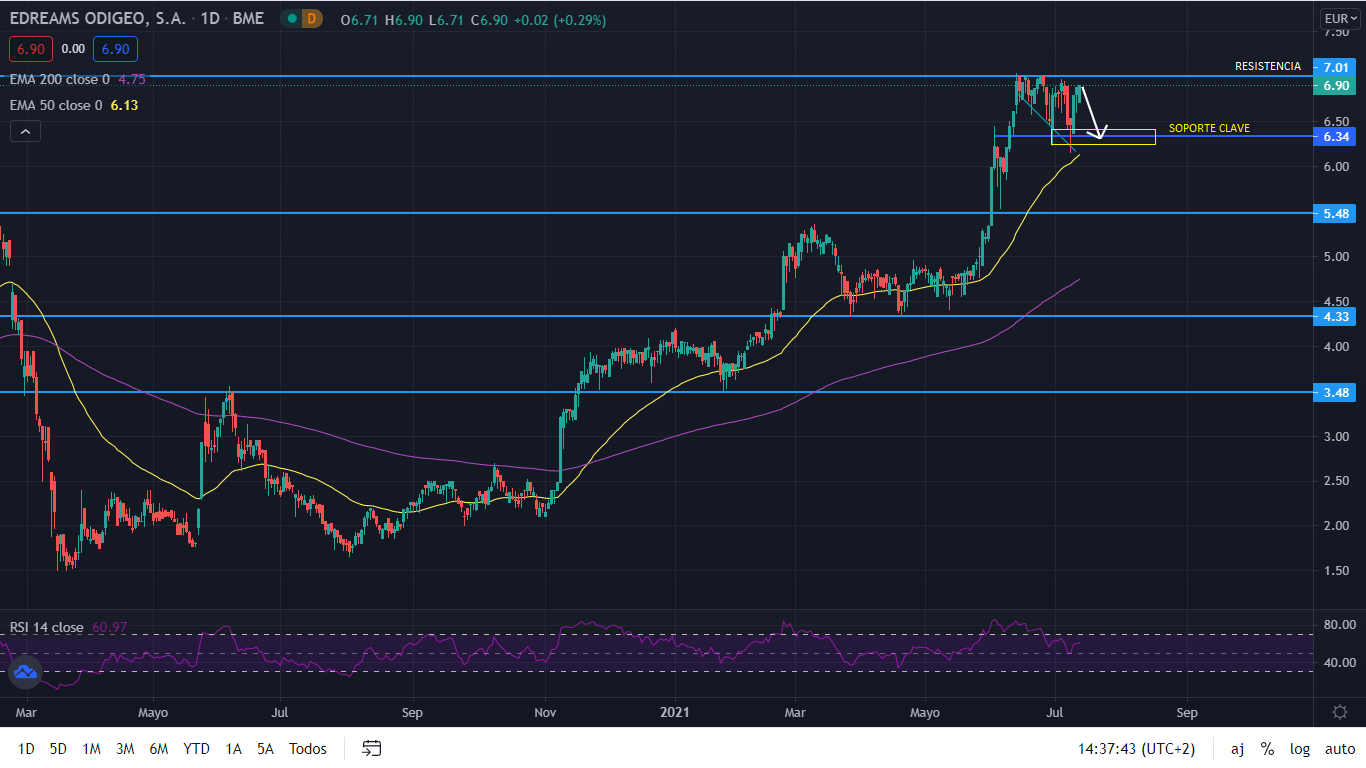Image resolution: width=1366 pixels, height=768 pixels.
Task: Collapse the indicator legend with chevron
Action: [25, 131]
